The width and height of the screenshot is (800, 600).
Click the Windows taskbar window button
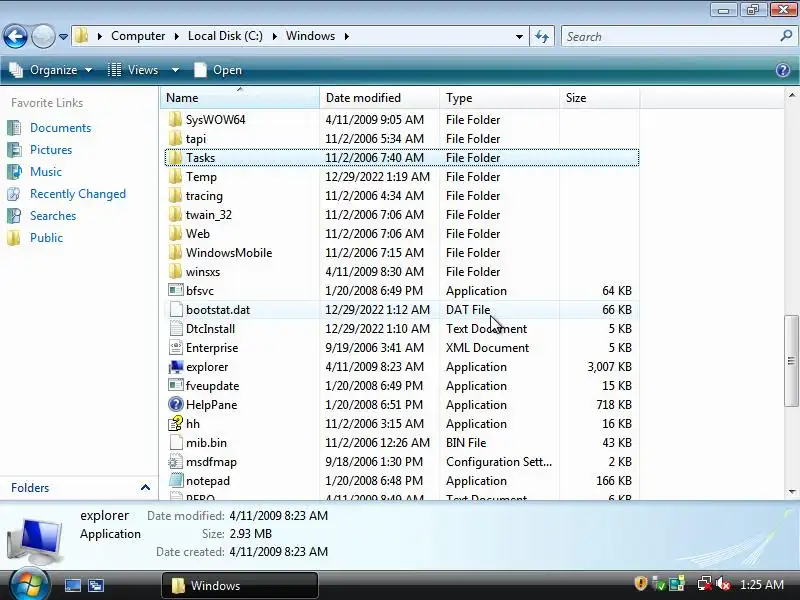(x=240, y=585)
